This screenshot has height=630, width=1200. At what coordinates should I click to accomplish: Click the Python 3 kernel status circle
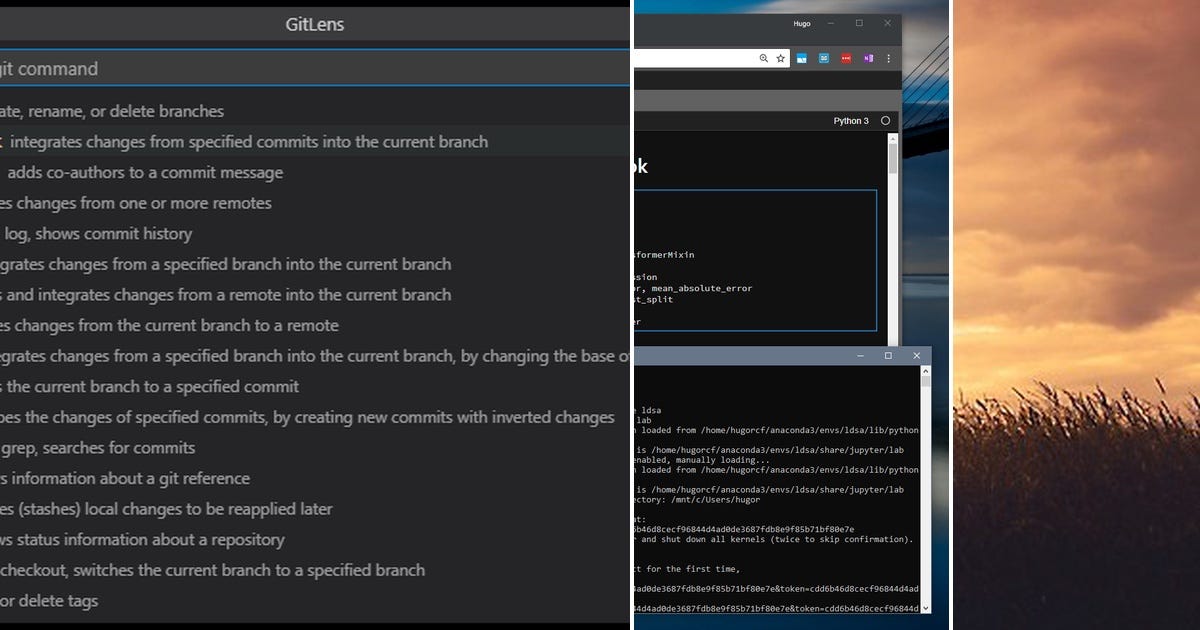[885, 120]
